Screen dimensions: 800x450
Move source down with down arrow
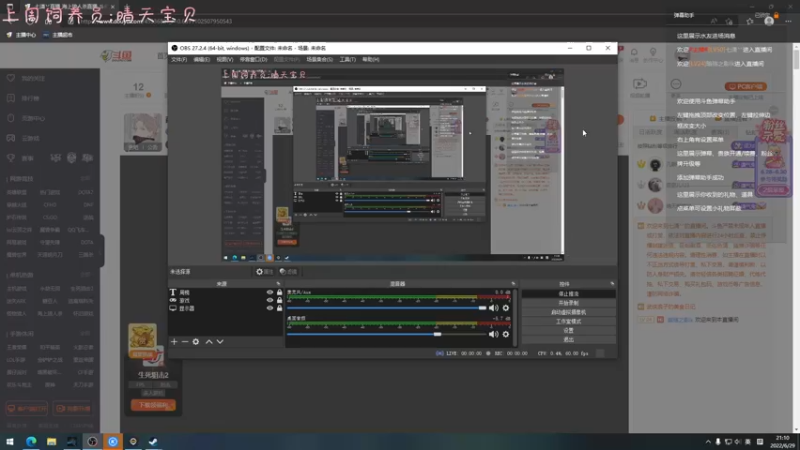(220, 341)
